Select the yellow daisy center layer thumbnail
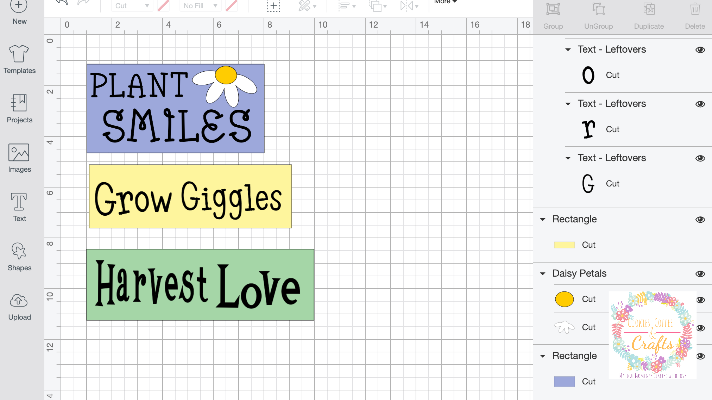Viewport: 712px width, 400px height. coord(564,299)
